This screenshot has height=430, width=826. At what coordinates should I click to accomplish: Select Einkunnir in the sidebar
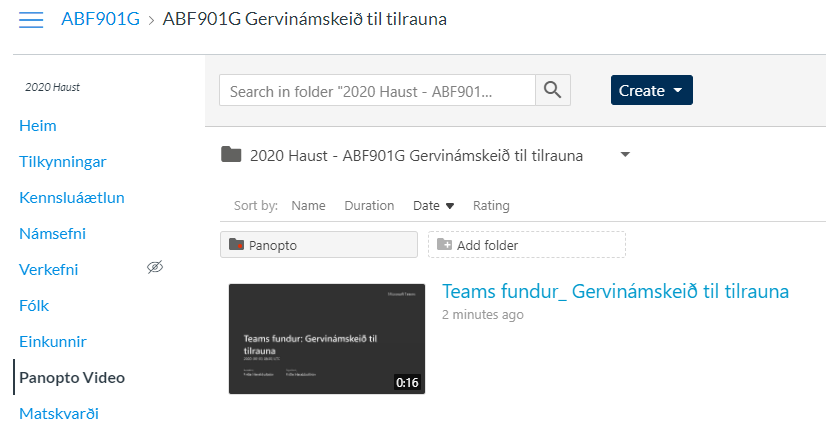click(x=53, y=342)
